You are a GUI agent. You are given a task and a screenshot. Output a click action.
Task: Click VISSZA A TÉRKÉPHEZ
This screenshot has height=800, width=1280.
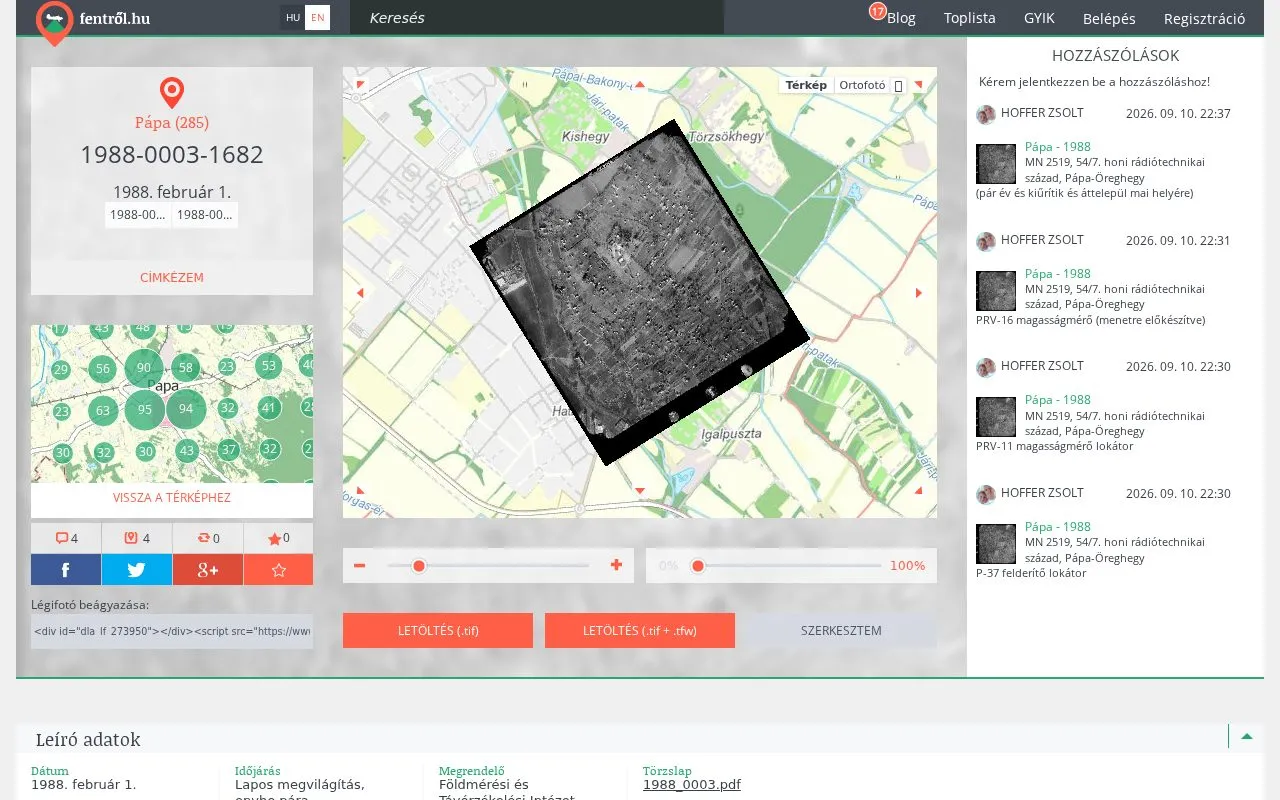[x=172, y=497]
